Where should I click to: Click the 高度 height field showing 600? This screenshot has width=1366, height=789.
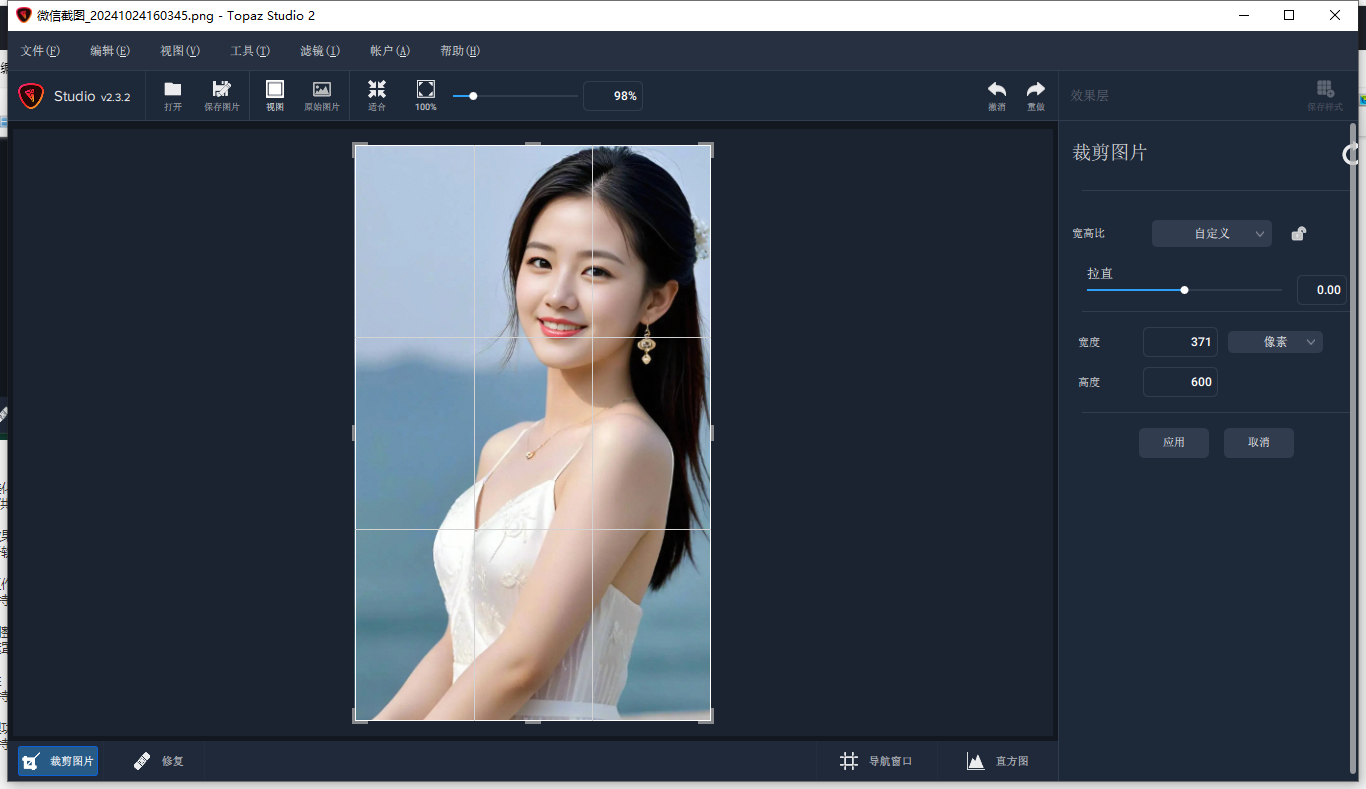(x=1180, y=382)
